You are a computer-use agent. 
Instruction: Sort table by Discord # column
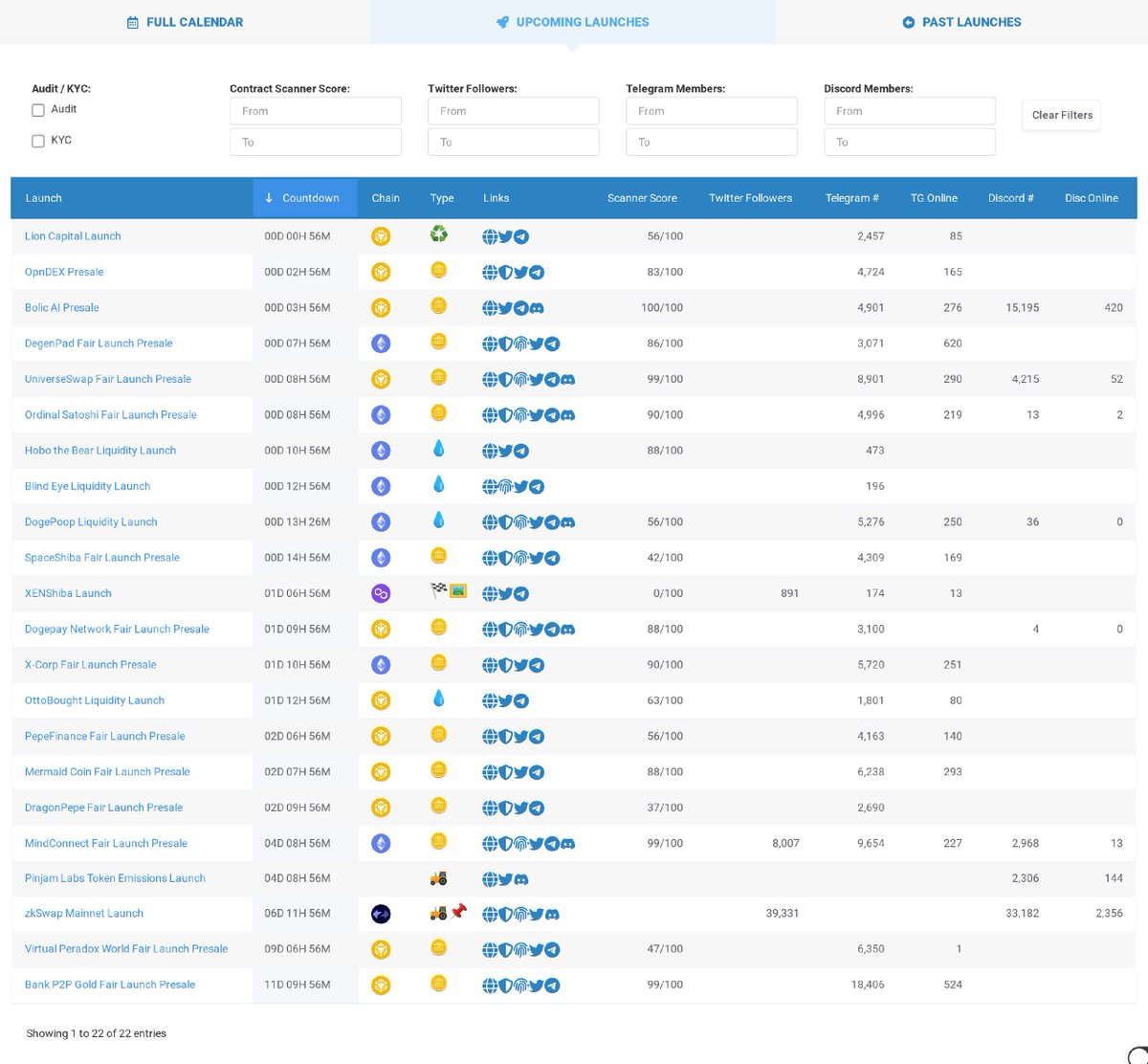coord(1011,198)
